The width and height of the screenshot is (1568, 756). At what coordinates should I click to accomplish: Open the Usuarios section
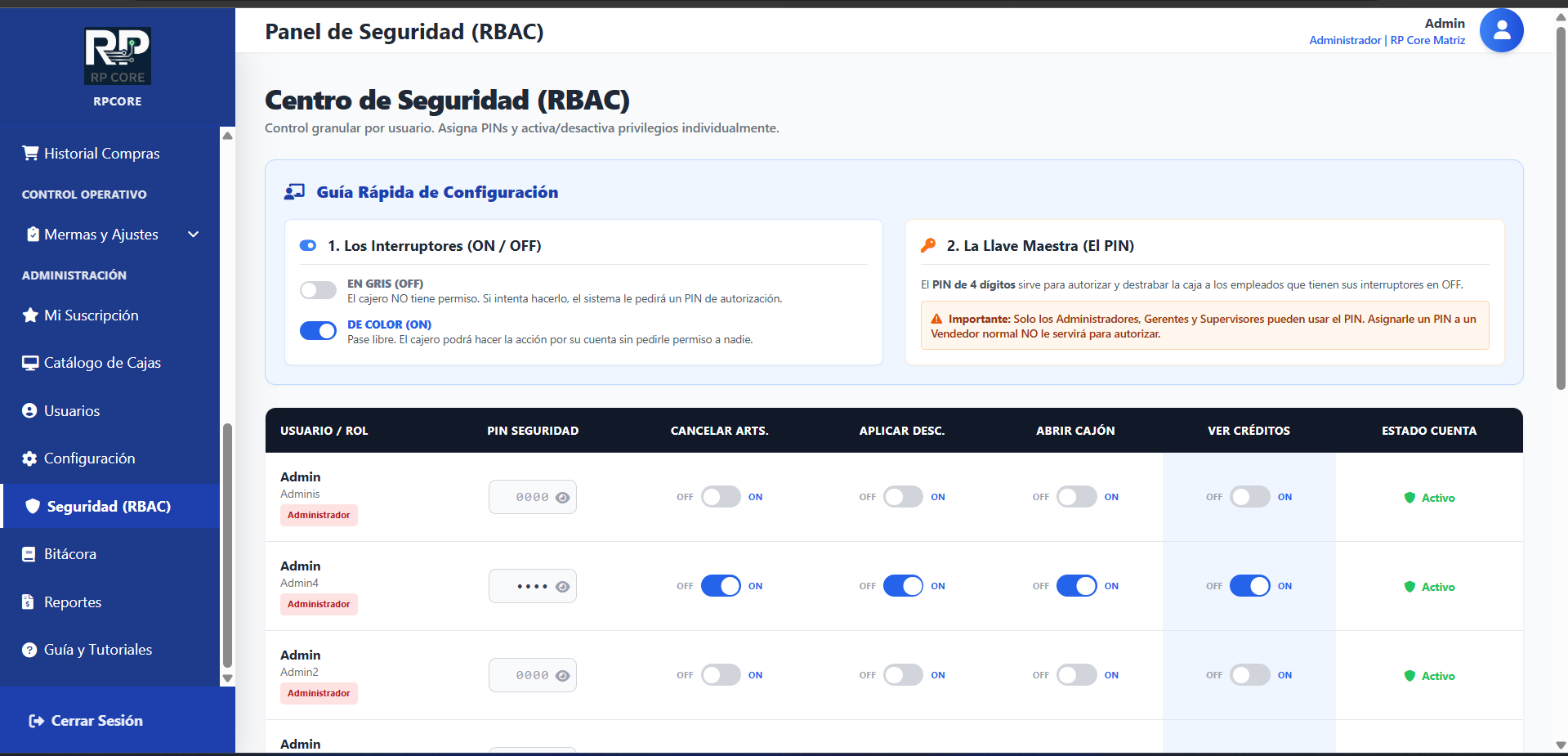[110, 411]
